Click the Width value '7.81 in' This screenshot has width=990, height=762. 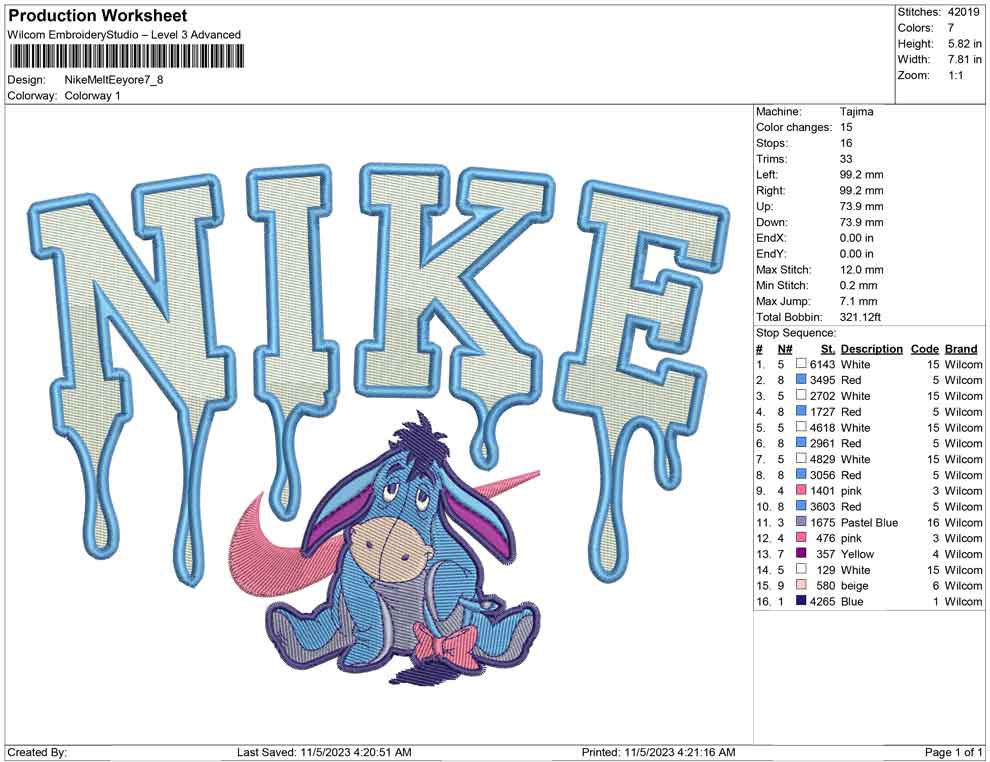[964, 59]
